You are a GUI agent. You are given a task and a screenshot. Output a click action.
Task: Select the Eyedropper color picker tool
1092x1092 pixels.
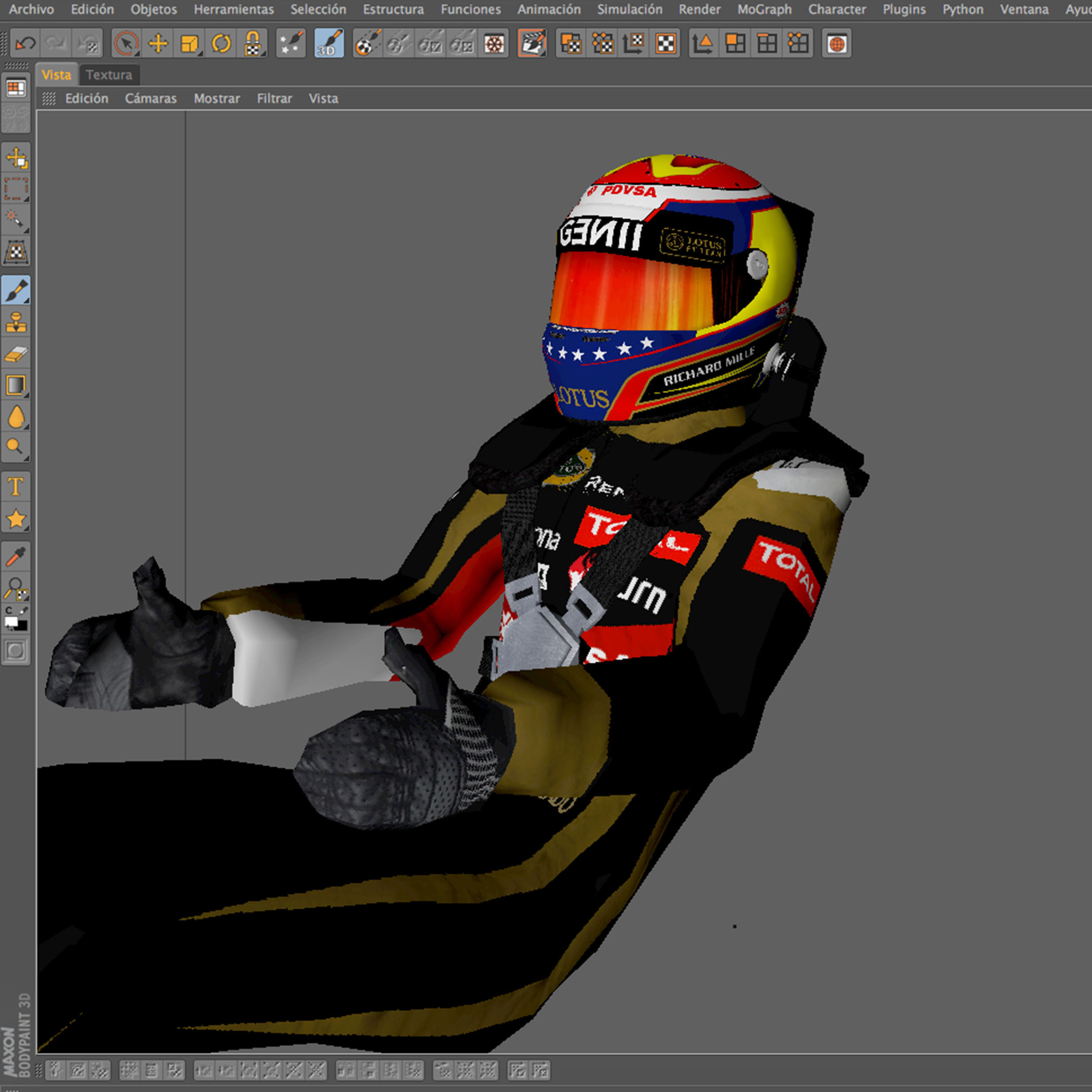[x=16, y=557]
